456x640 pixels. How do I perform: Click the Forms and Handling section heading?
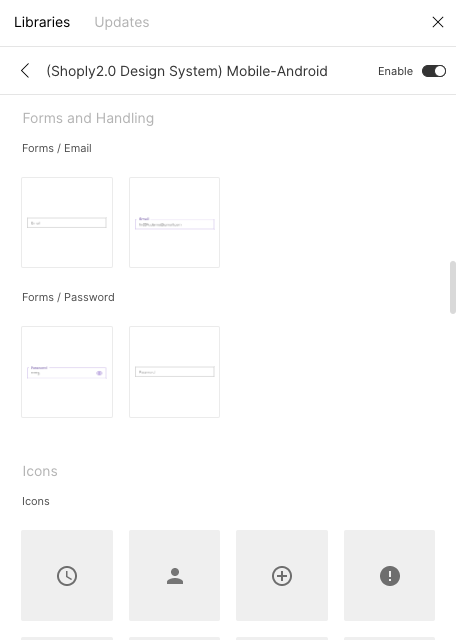click(x=88, y=118)
